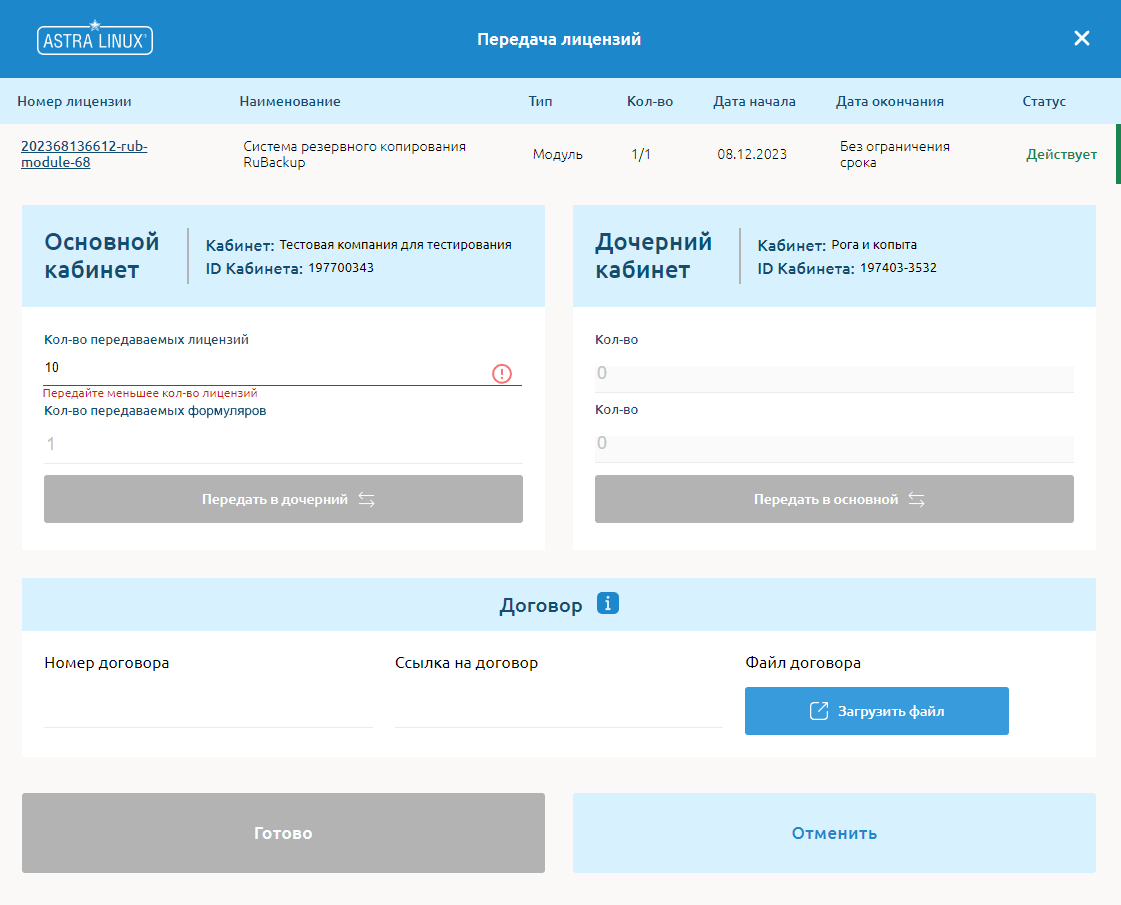Click the transferred formulars quantity field

coord(282,444)
